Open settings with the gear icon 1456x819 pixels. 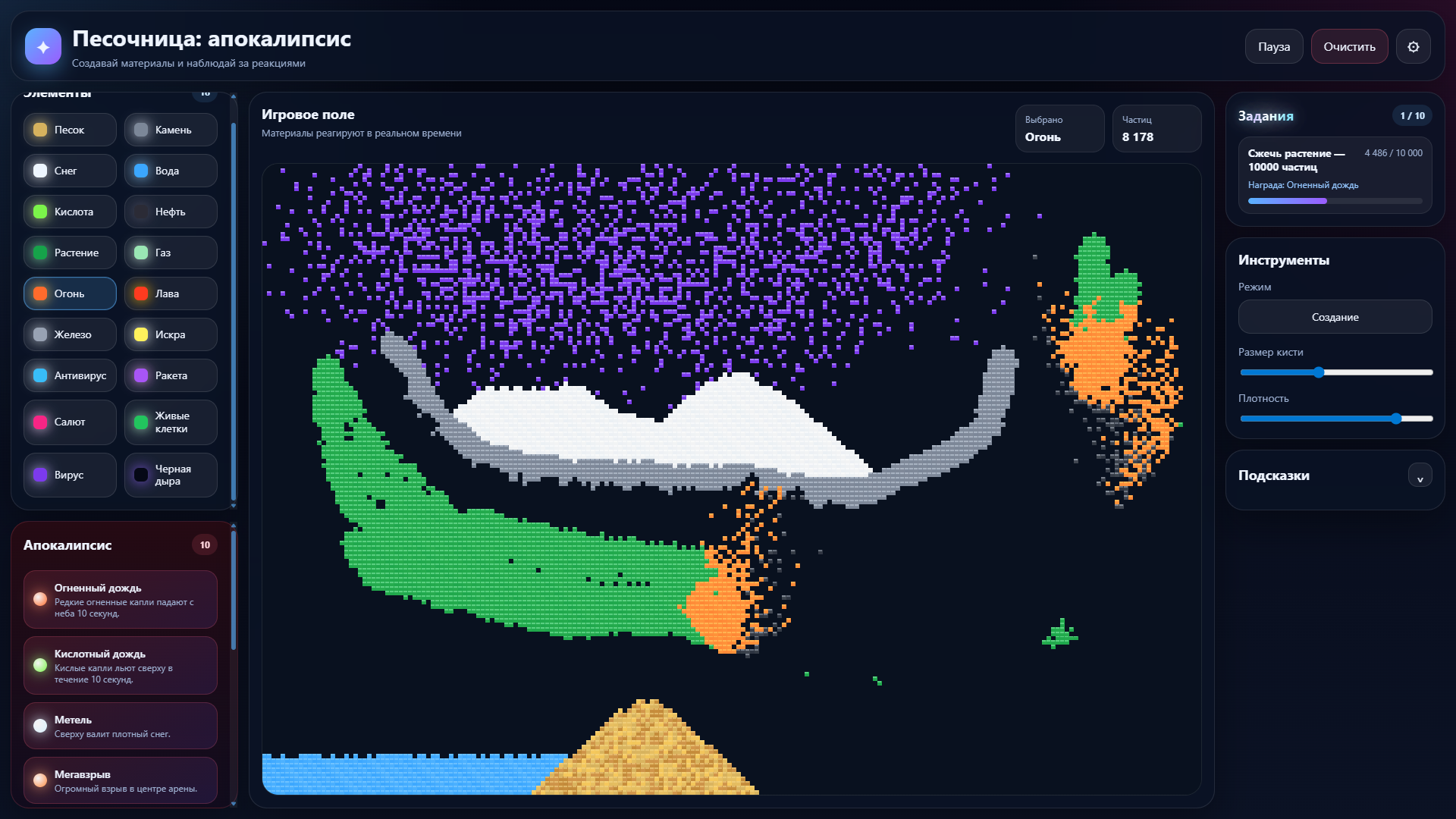[1413, 47]
